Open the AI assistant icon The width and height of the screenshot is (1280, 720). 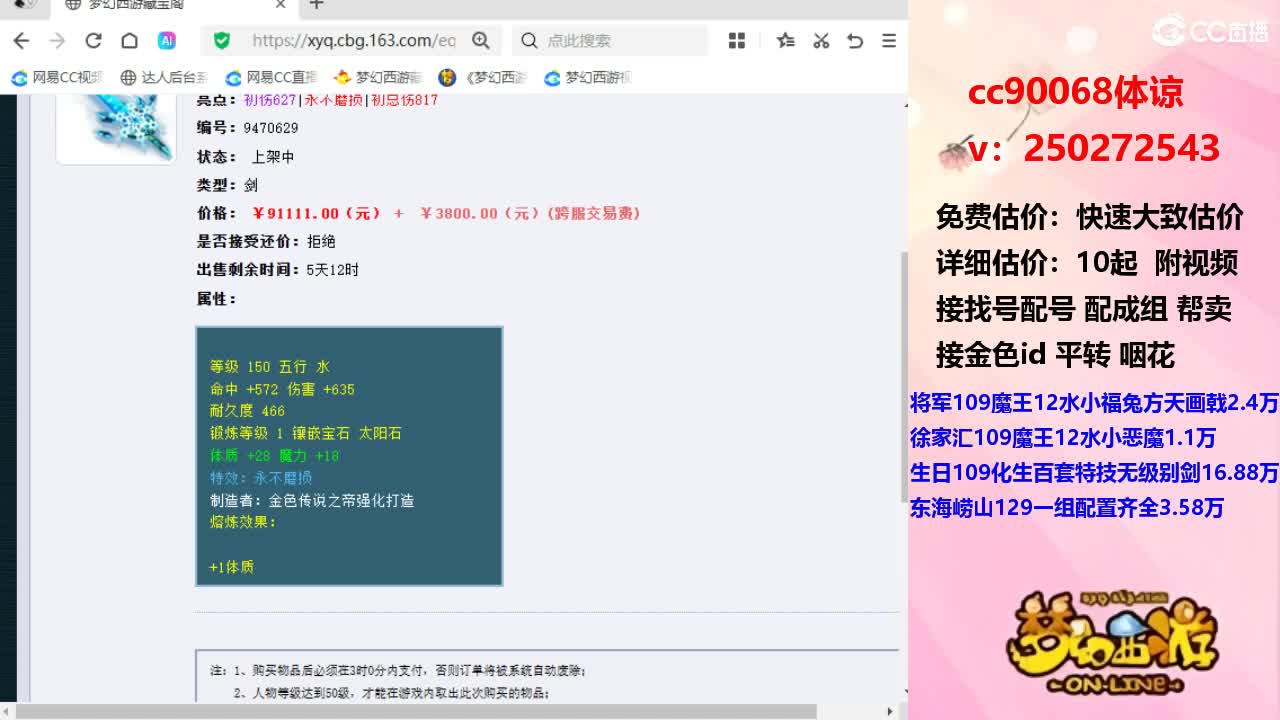click(x=167, y=41)
